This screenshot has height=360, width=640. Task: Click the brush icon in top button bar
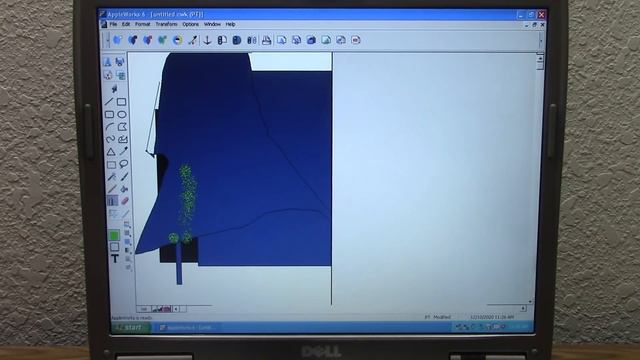[192, 40]
